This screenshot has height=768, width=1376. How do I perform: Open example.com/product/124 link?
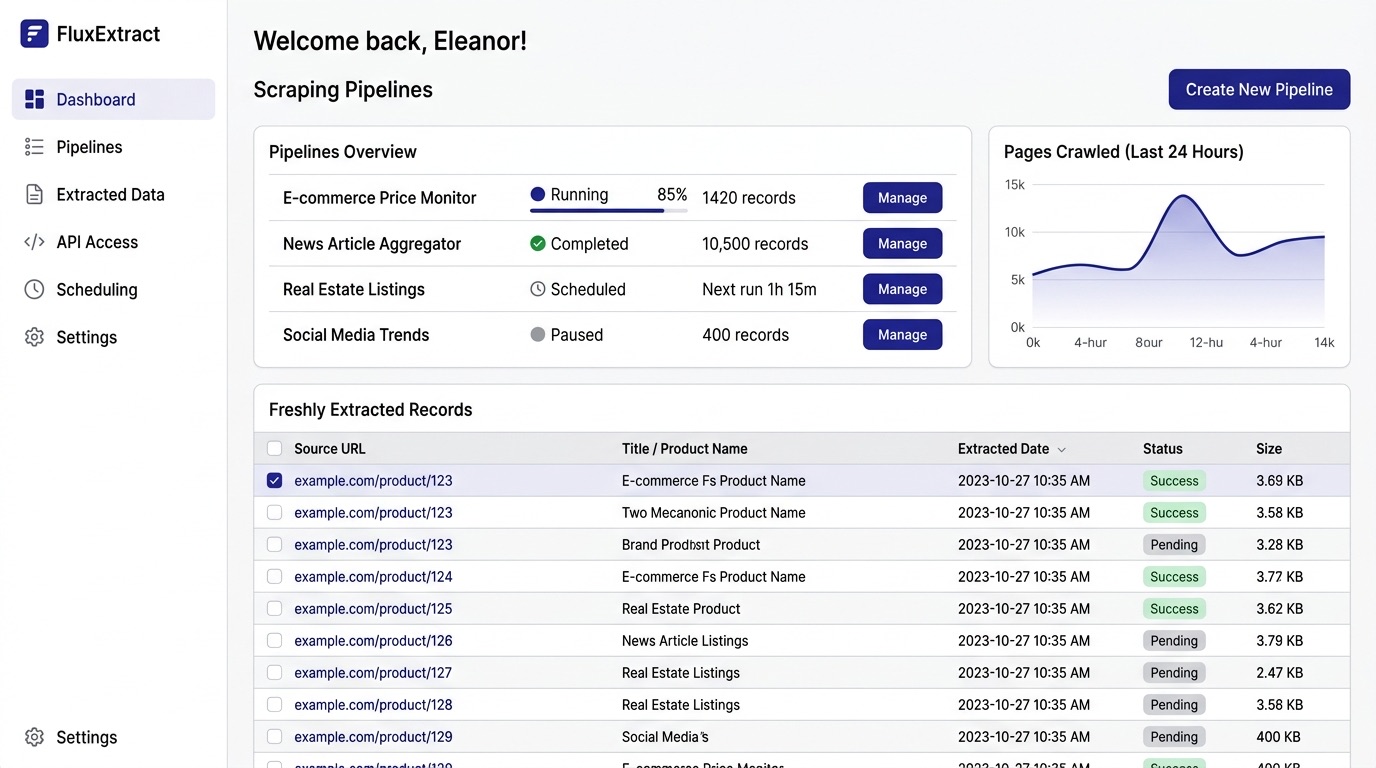pos(373,577)
